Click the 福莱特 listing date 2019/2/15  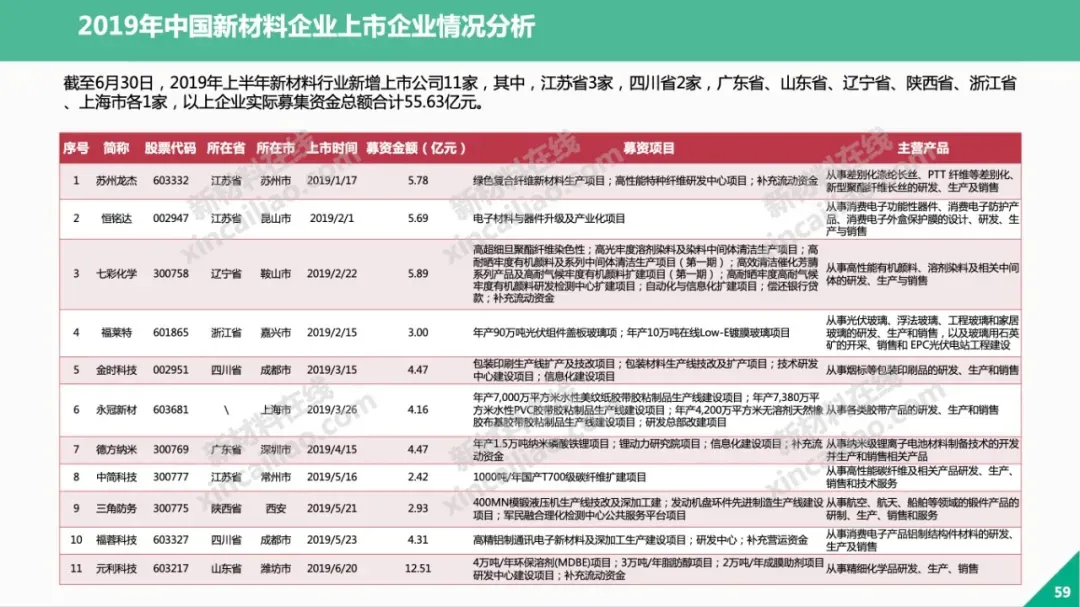pos(333,332)
